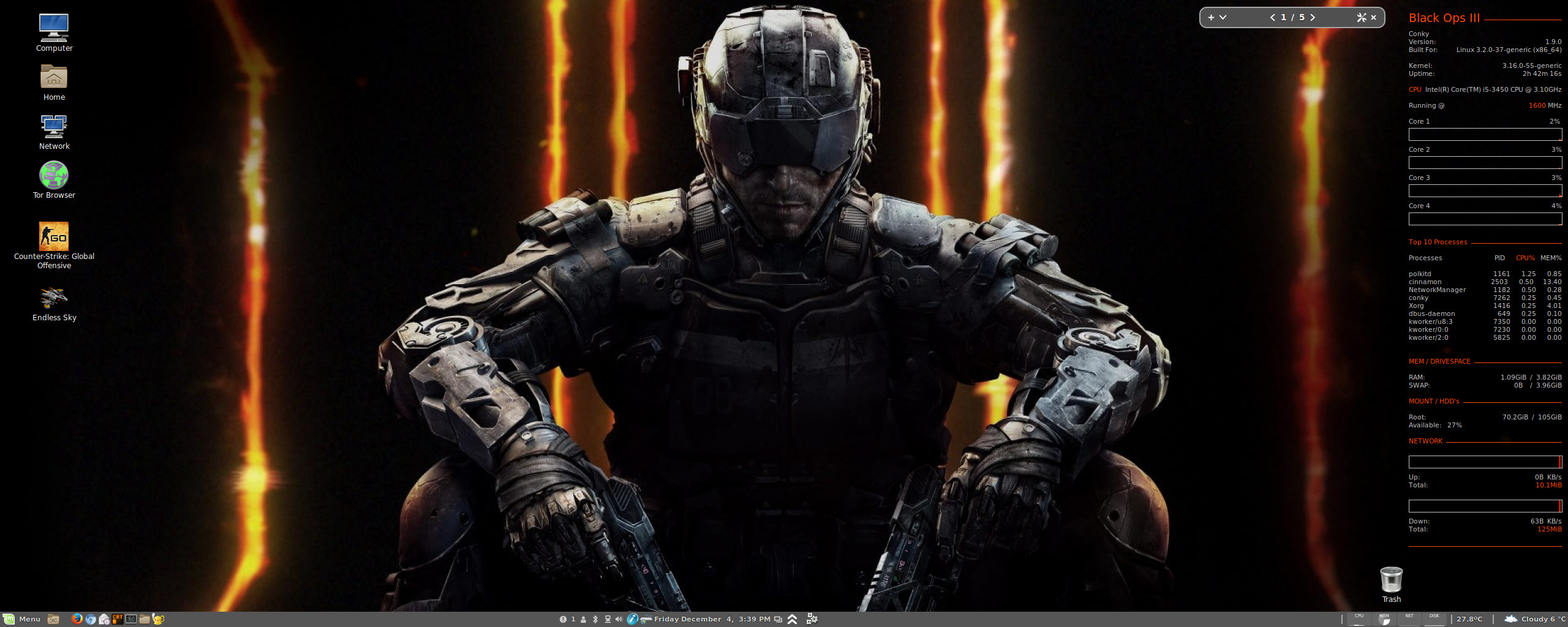Screen dimensions: 1568x627
Task: Open the MEM pie monitor applet
Action: pos(1384,619)
